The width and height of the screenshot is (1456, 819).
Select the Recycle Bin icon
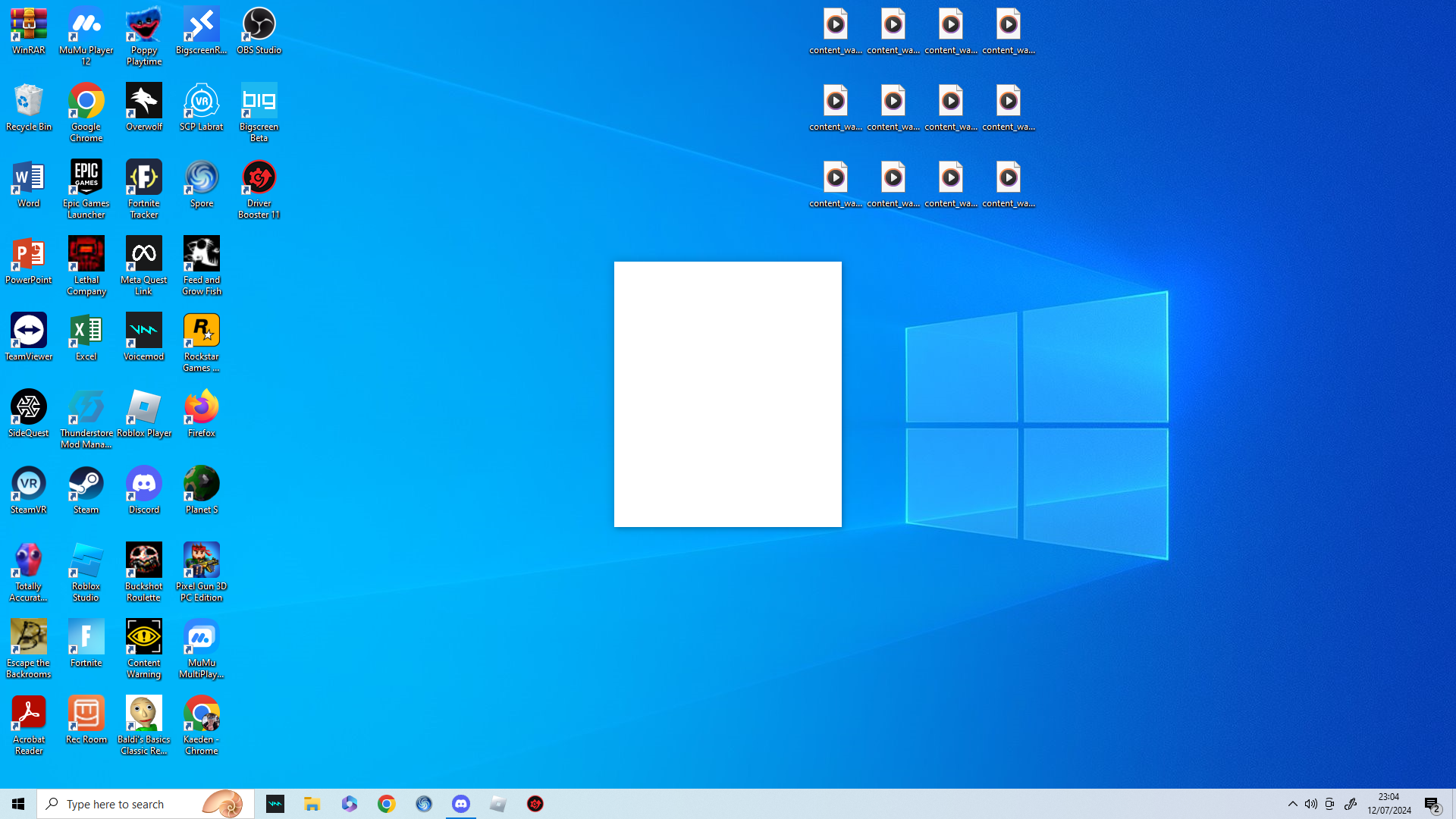29,108
